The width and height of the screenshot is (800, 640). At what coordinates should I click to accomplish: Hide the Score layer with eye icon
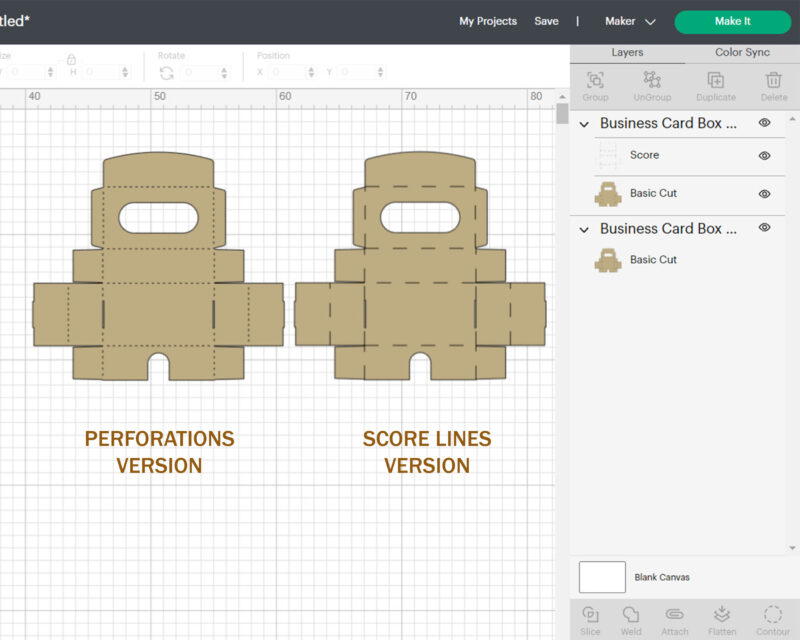click(764, 156)
